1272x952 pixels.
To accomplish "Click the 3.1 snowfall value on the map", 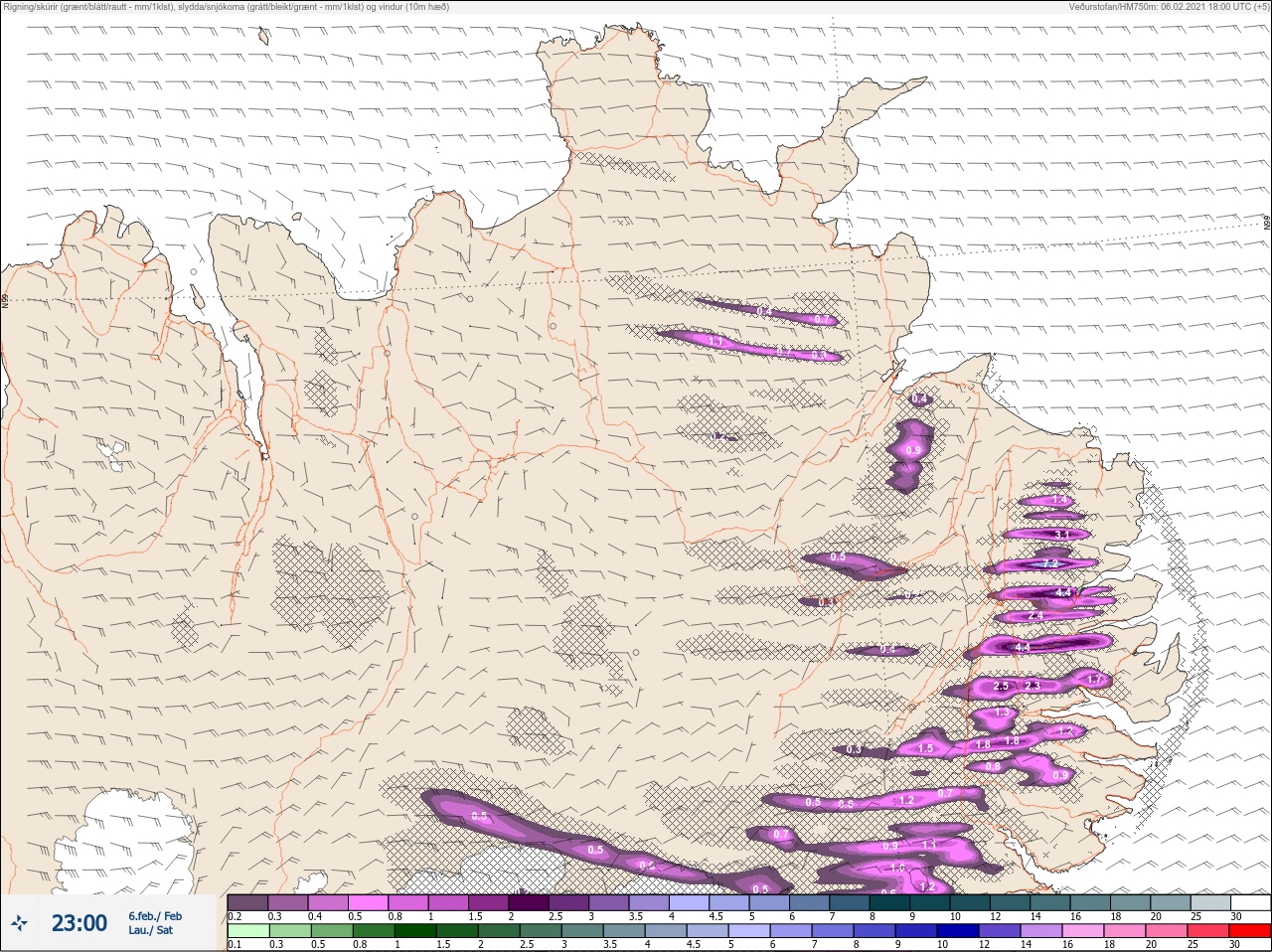I will pyautogui.click(x=1061, y=535).
